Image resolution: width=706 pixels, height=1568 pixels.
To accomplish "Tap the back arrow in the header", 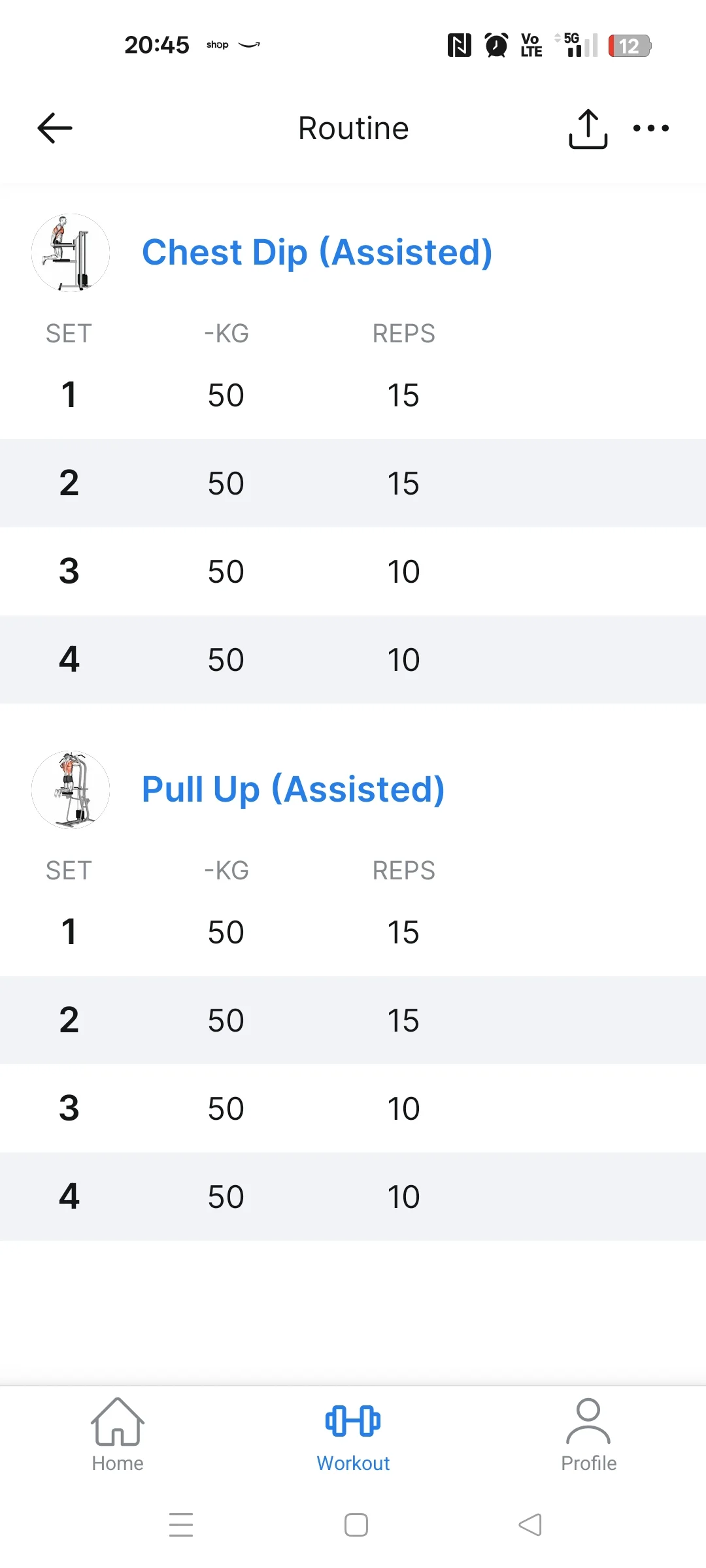I will [55, 128].
